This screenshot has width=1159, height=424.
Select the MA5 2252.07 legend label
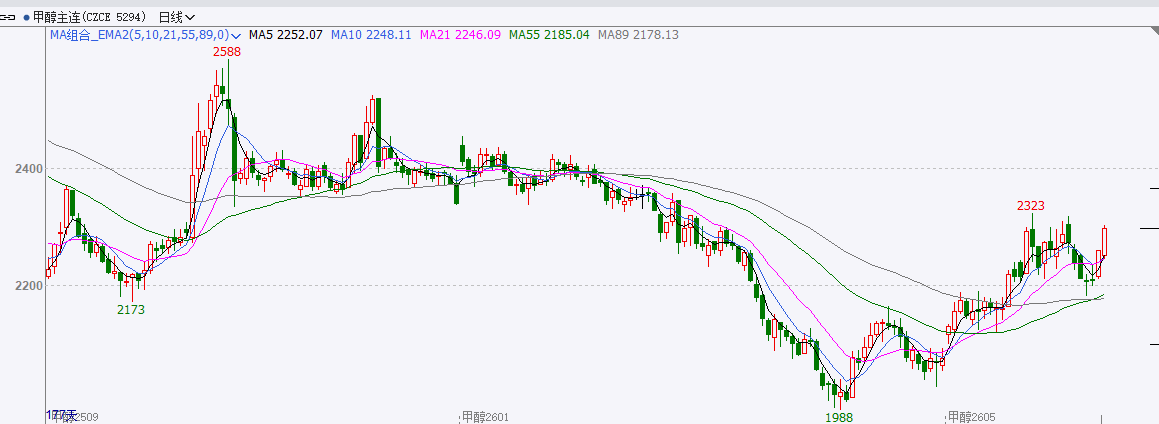[285, 35]
